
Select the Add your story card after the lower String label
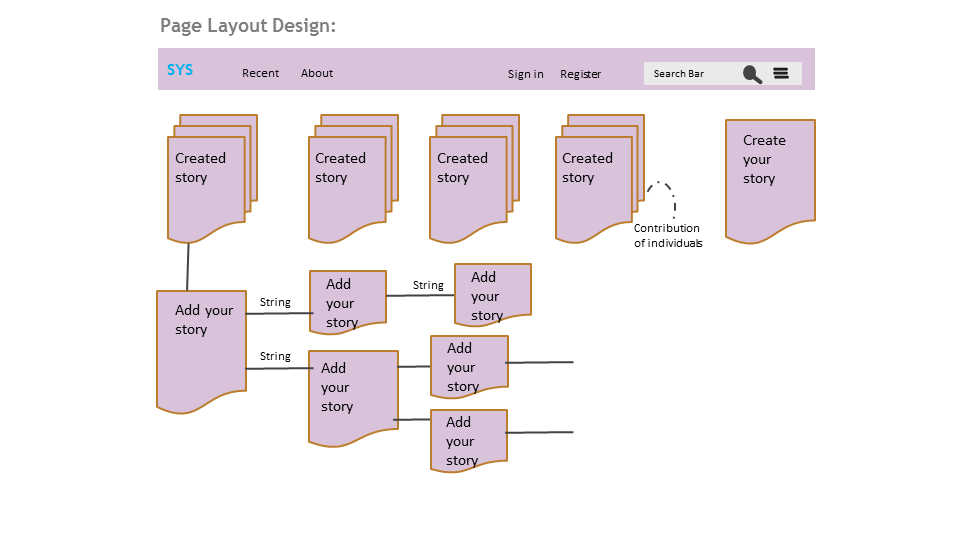[x=353, y=393]
